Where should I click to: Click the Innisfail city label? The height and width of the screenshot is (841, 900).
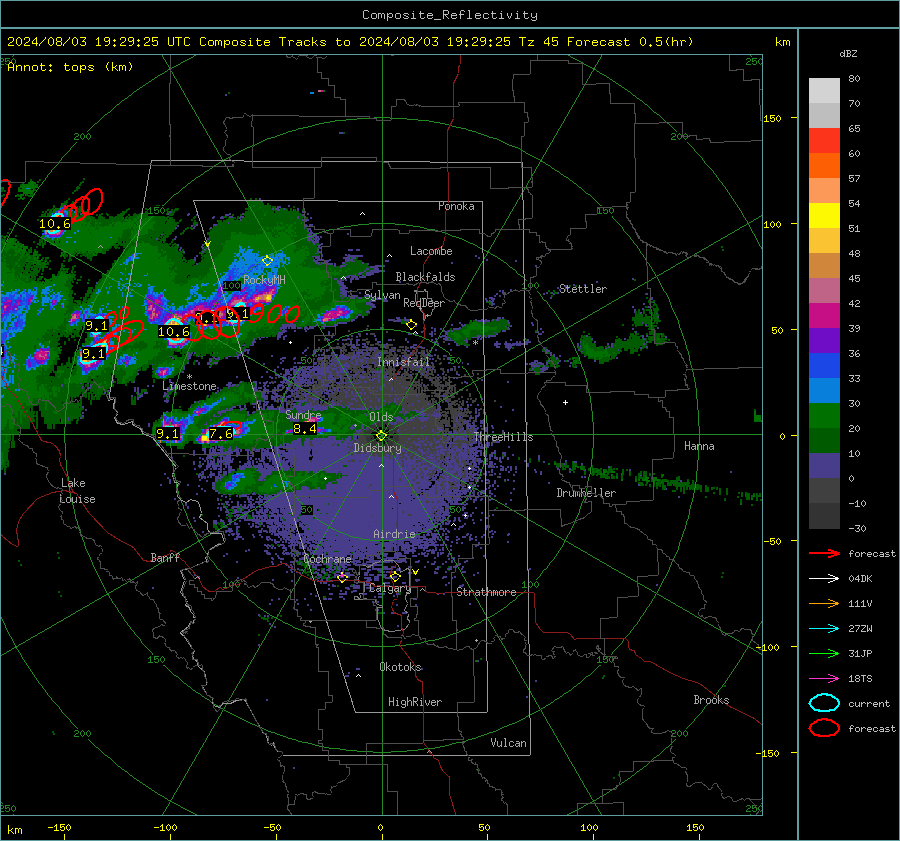[x=403, y=362]
